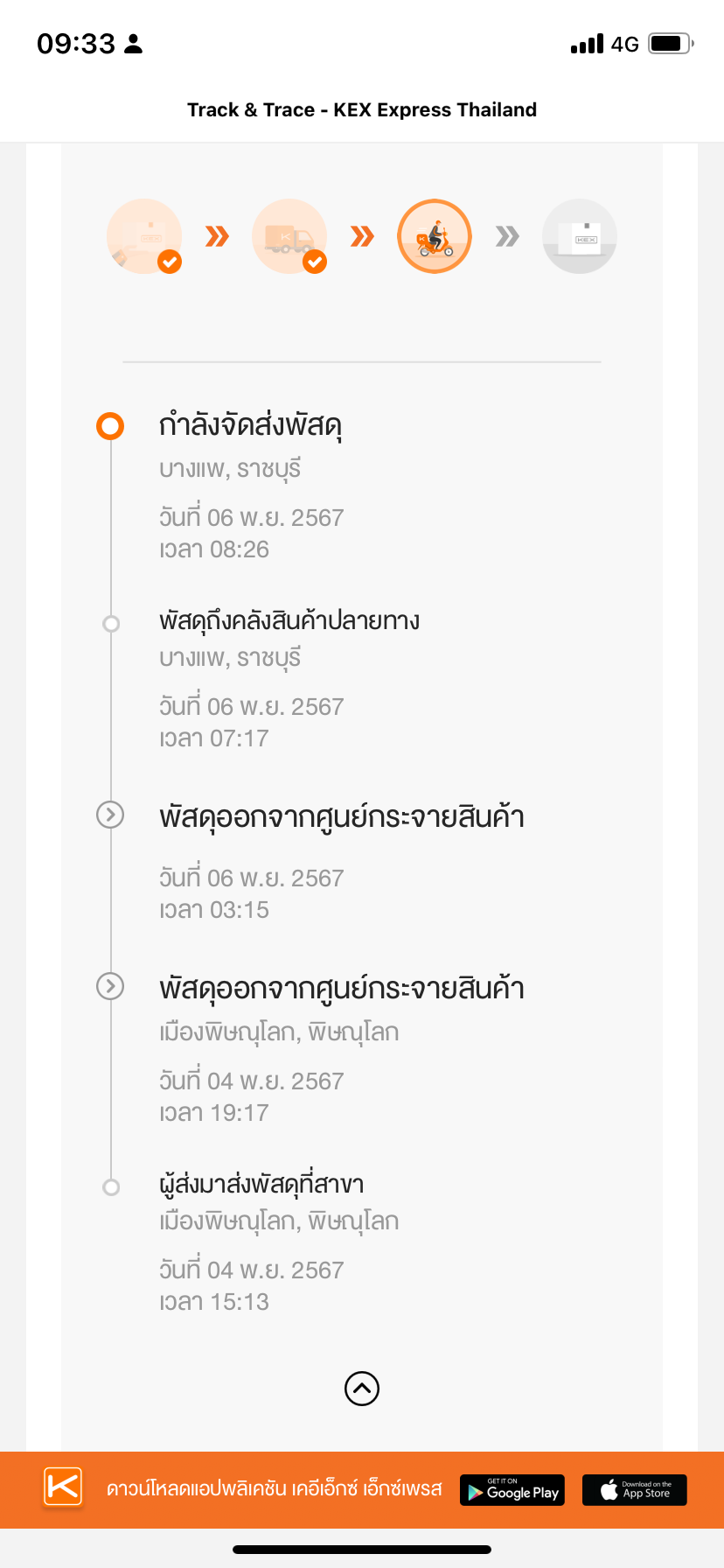Tap the พัสดุถึงคลังสินค้าปลายทาง status text
Screen dimensions: 724x1568
click(289, 621)
